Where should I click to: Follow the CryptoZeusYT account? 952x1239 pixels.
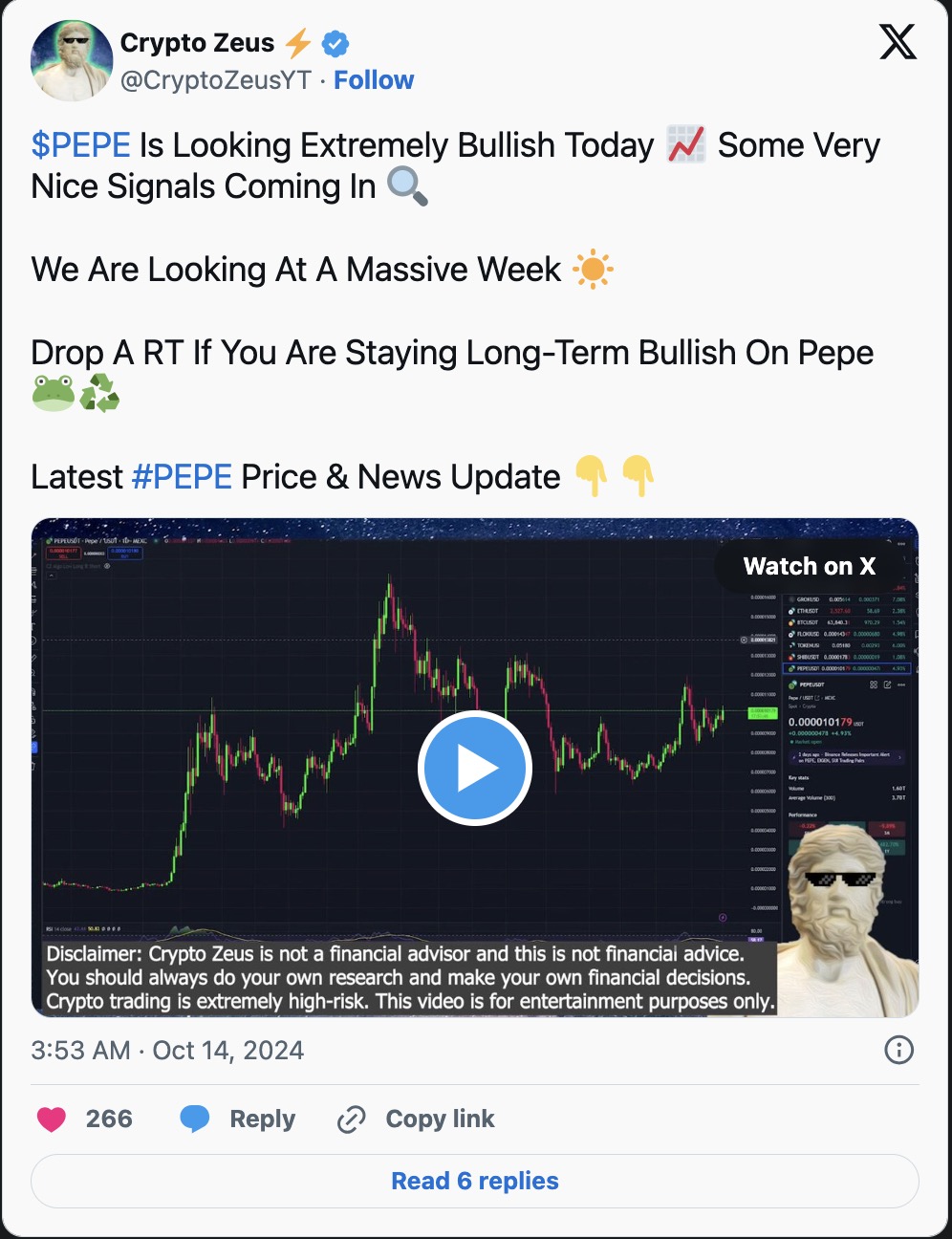pos(374,80)
